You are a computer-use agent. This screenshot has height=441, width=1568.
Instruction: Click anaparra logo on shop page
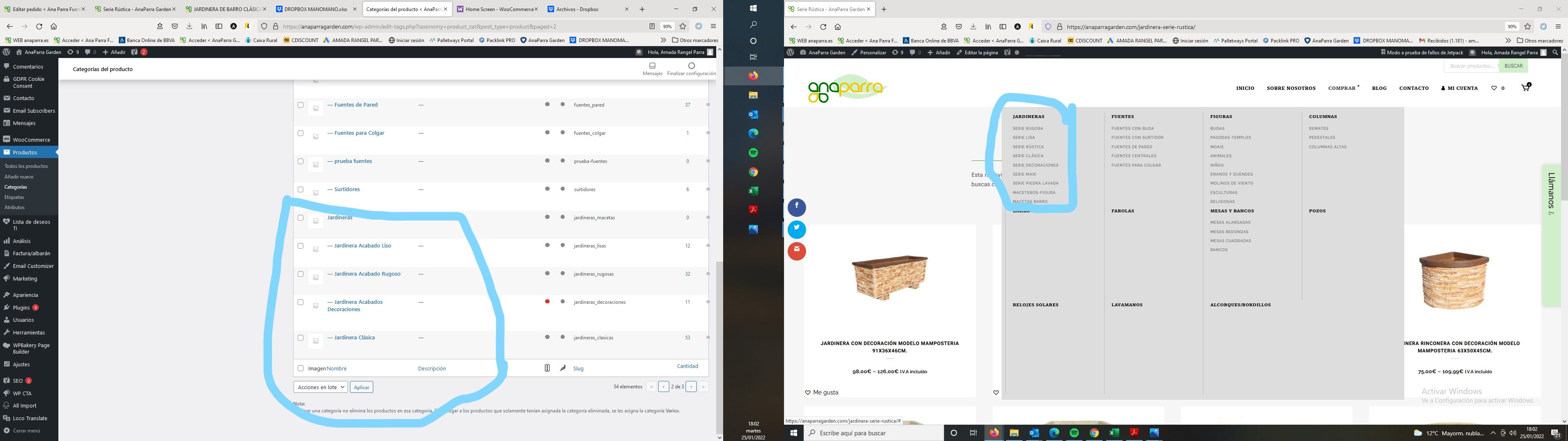[x=847, y=89]
